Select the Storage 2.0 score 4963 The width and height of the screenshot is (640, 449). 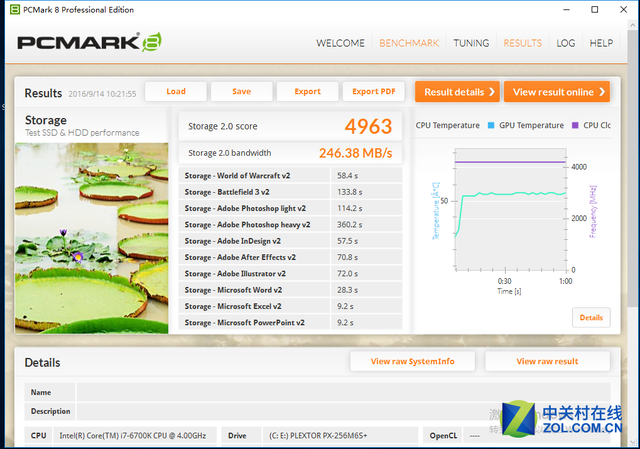(368, 126)
